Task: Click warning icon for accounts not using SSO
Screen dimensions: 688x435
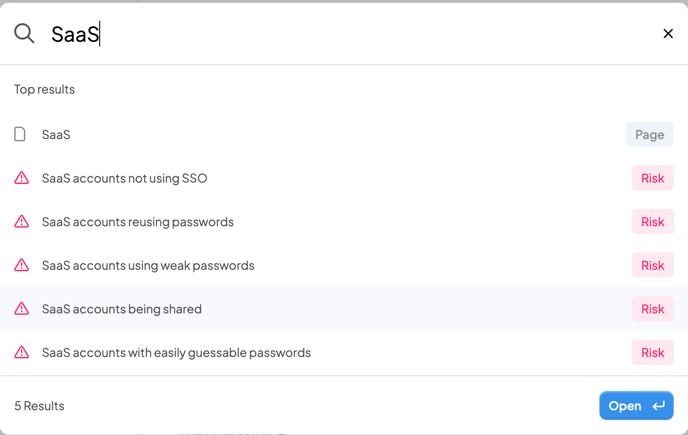Action: [22, 178]
